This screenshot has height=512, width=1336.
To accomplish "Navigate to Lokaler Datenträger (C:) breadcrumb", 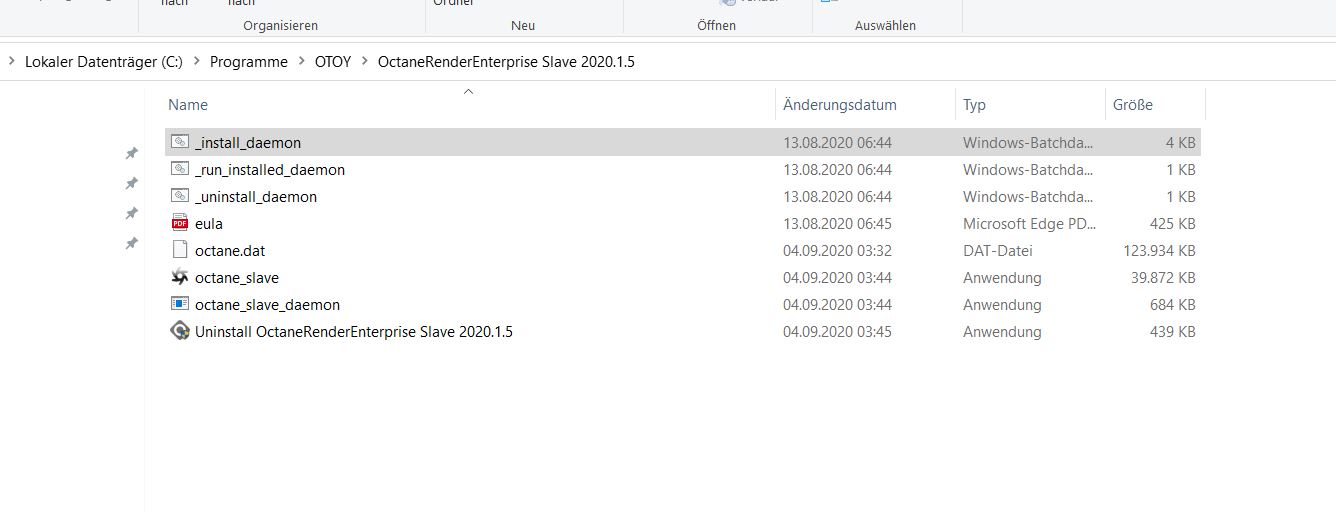I will click(x=104, y=62).
